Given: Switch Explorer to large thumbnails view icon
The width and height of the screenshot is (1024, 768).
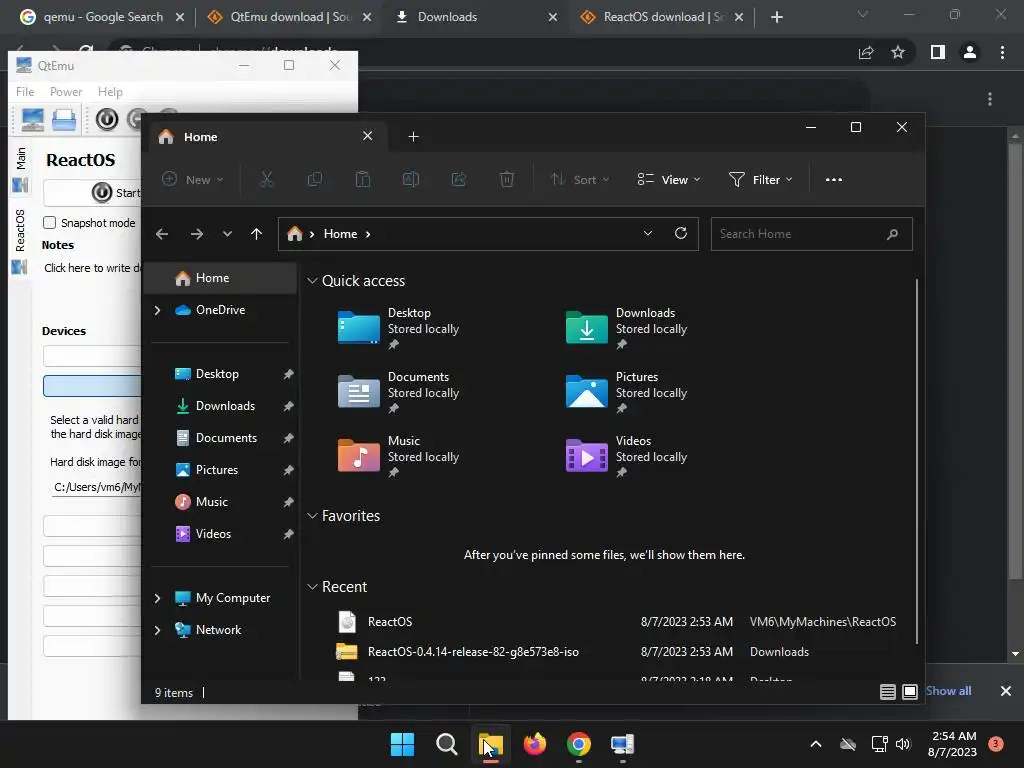Looking at the screenshot, I should (910, 692).
